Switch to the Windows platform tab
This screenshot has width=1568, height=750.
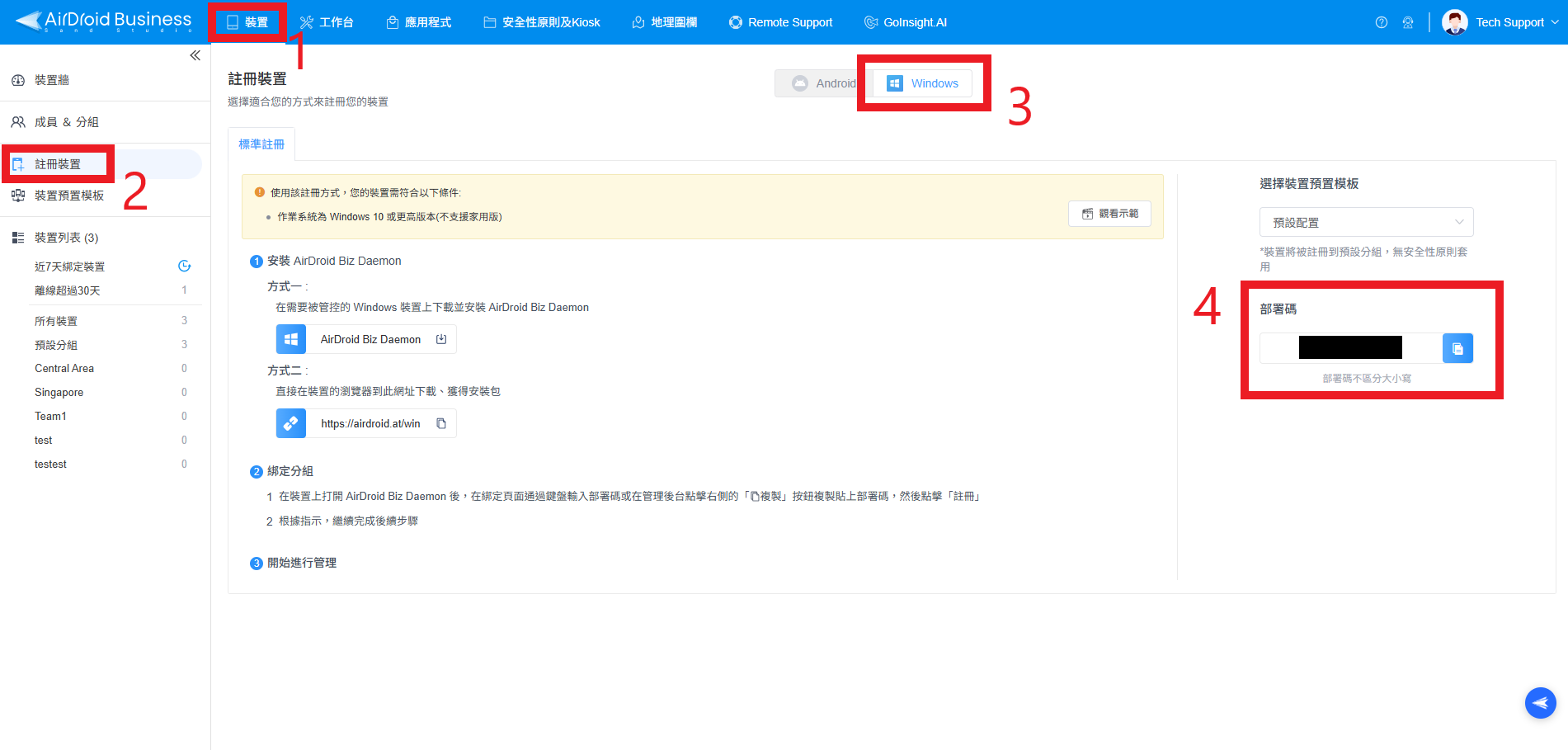point(922,83)
